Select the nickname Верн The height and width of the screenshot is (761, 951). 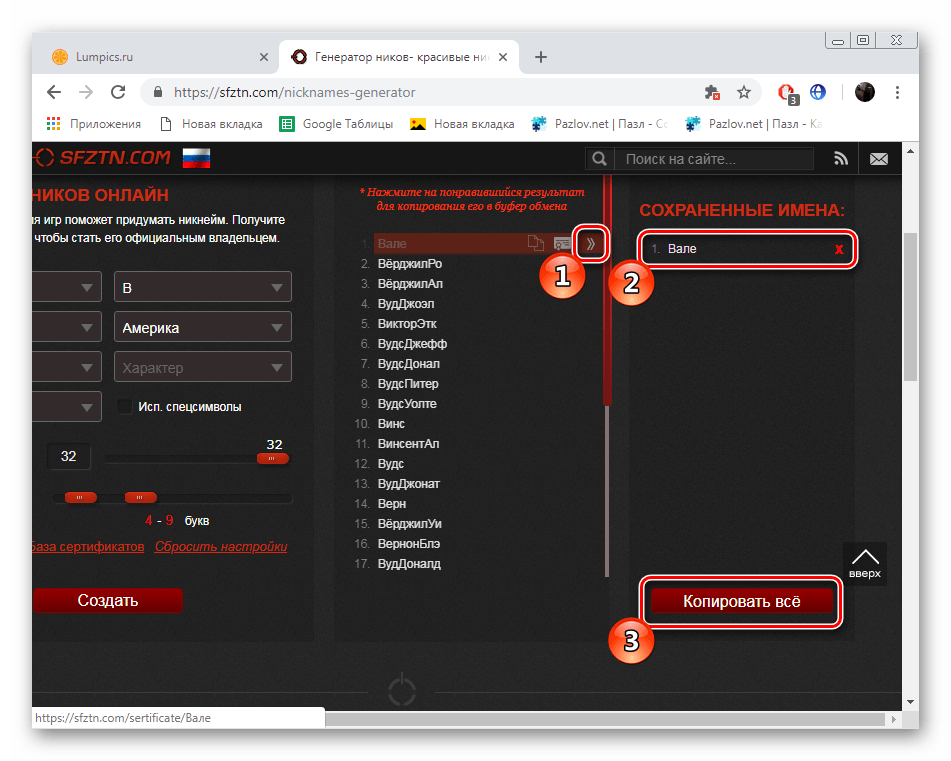pos(392,504)
